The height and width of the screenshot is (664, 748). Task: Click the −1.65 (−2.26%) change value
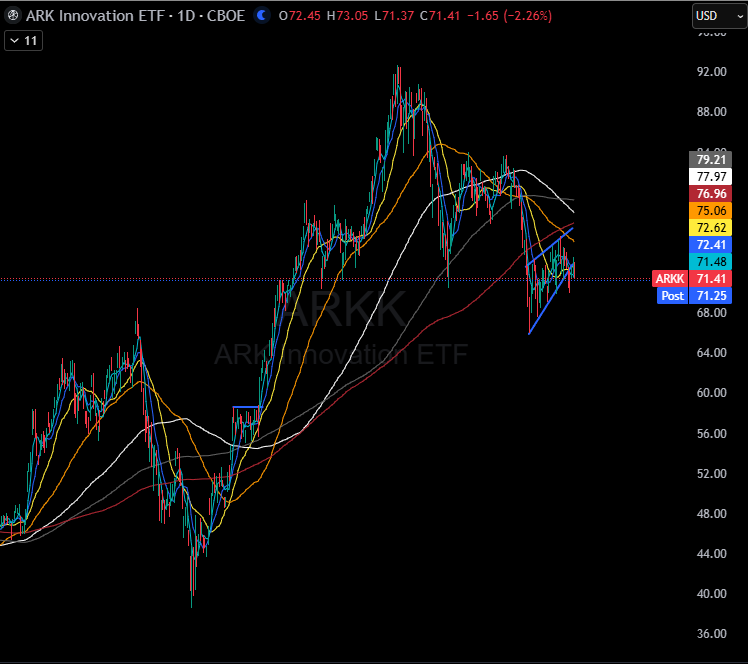pyautogui.click(x=509, y=16)
